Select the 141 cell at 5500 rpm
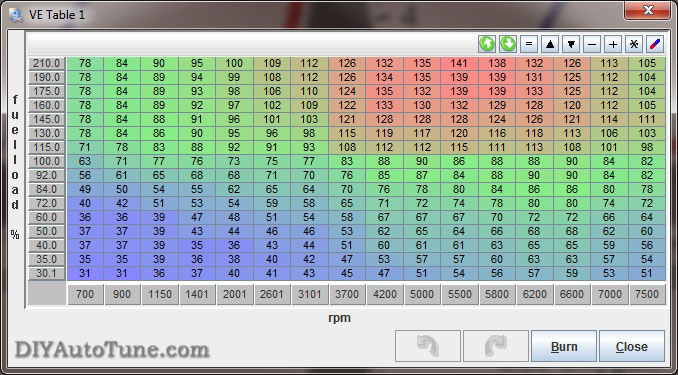This screenshot has width=678, height=375. tap(459, 63)
